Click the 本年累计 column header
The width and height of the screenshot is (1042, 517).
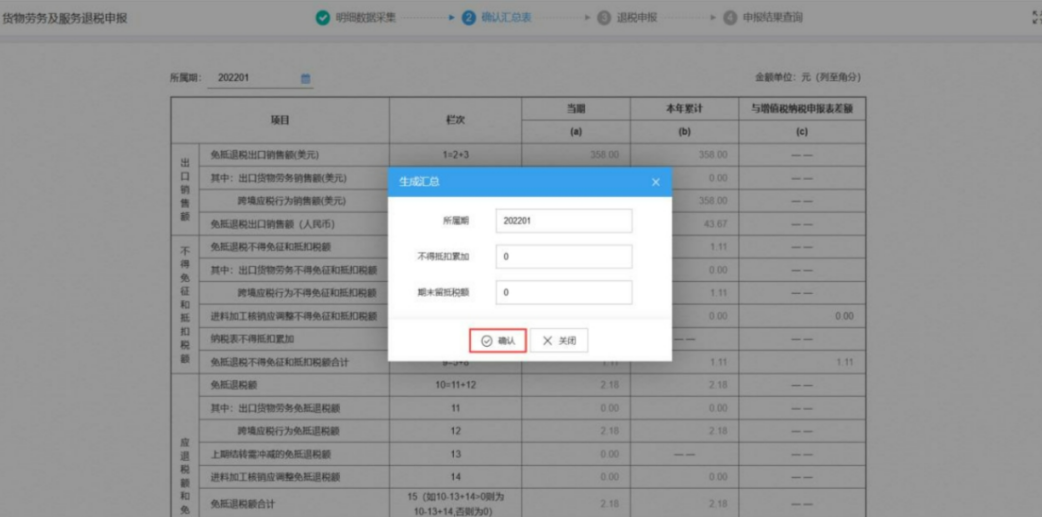point(684,109)
